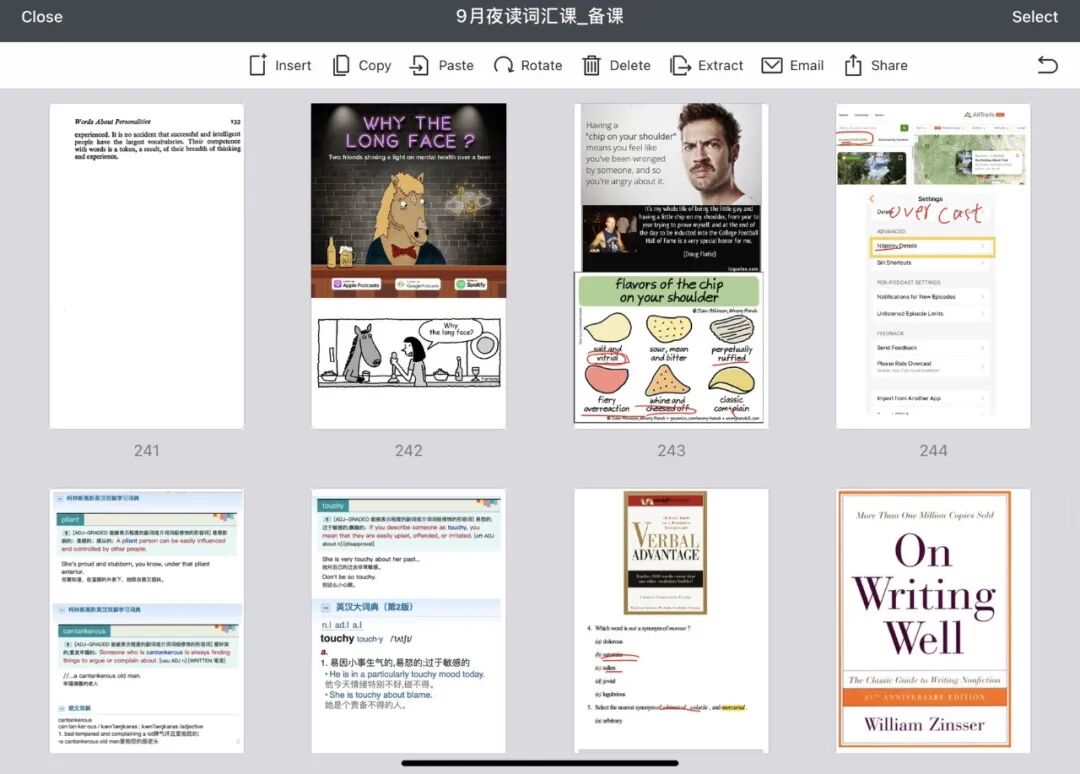The width and height of the screenshot is (1080, 774).
Task: Click the Share upload icon
Action: pos(853,65)
